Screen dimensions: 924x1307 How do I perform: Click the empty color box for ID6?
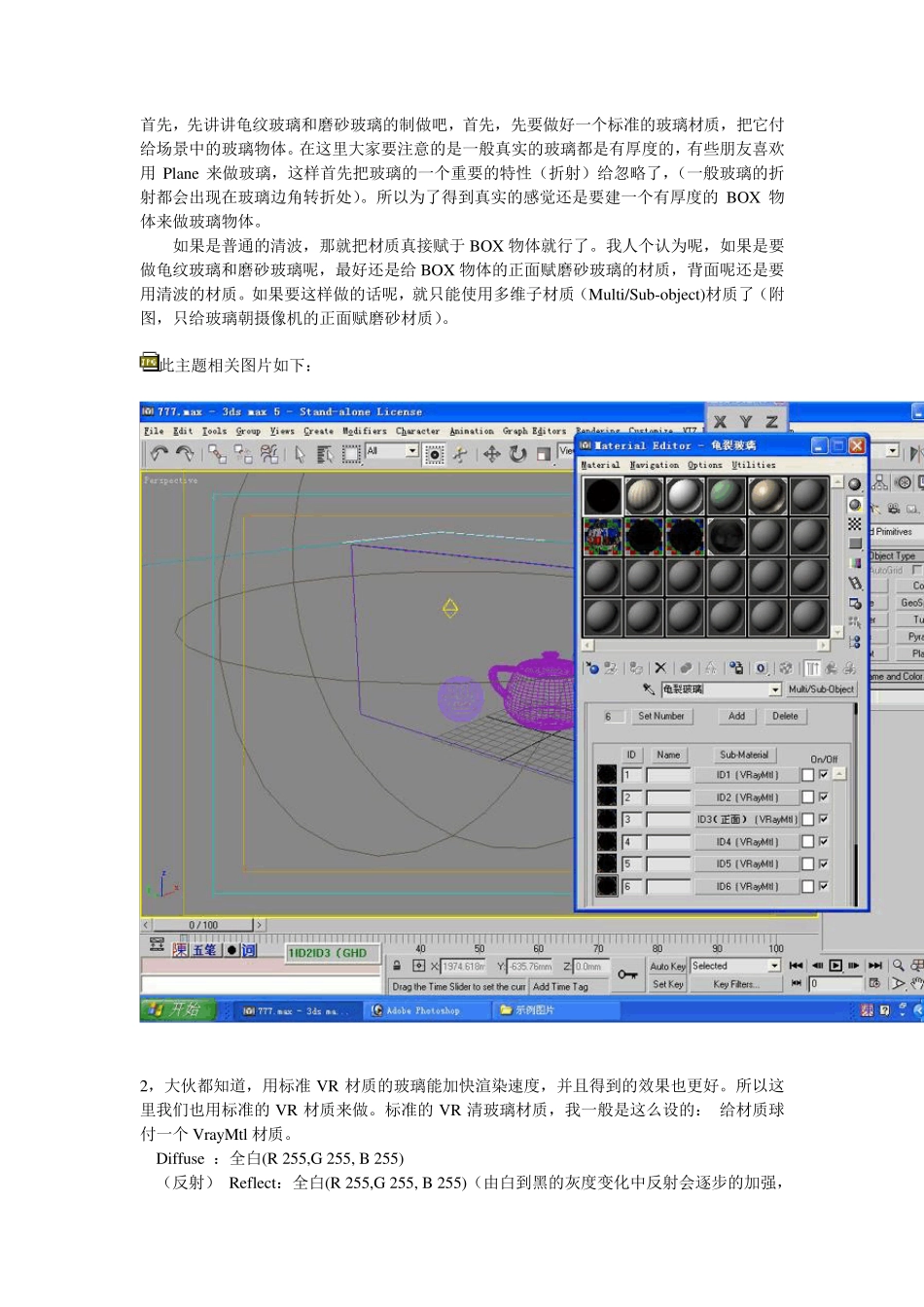click(807, 886)
